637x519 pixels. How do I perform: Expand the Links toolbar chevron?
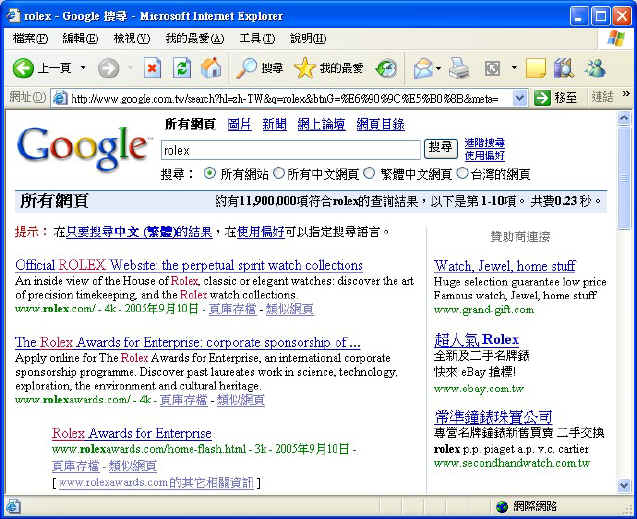tap(626, 94)
